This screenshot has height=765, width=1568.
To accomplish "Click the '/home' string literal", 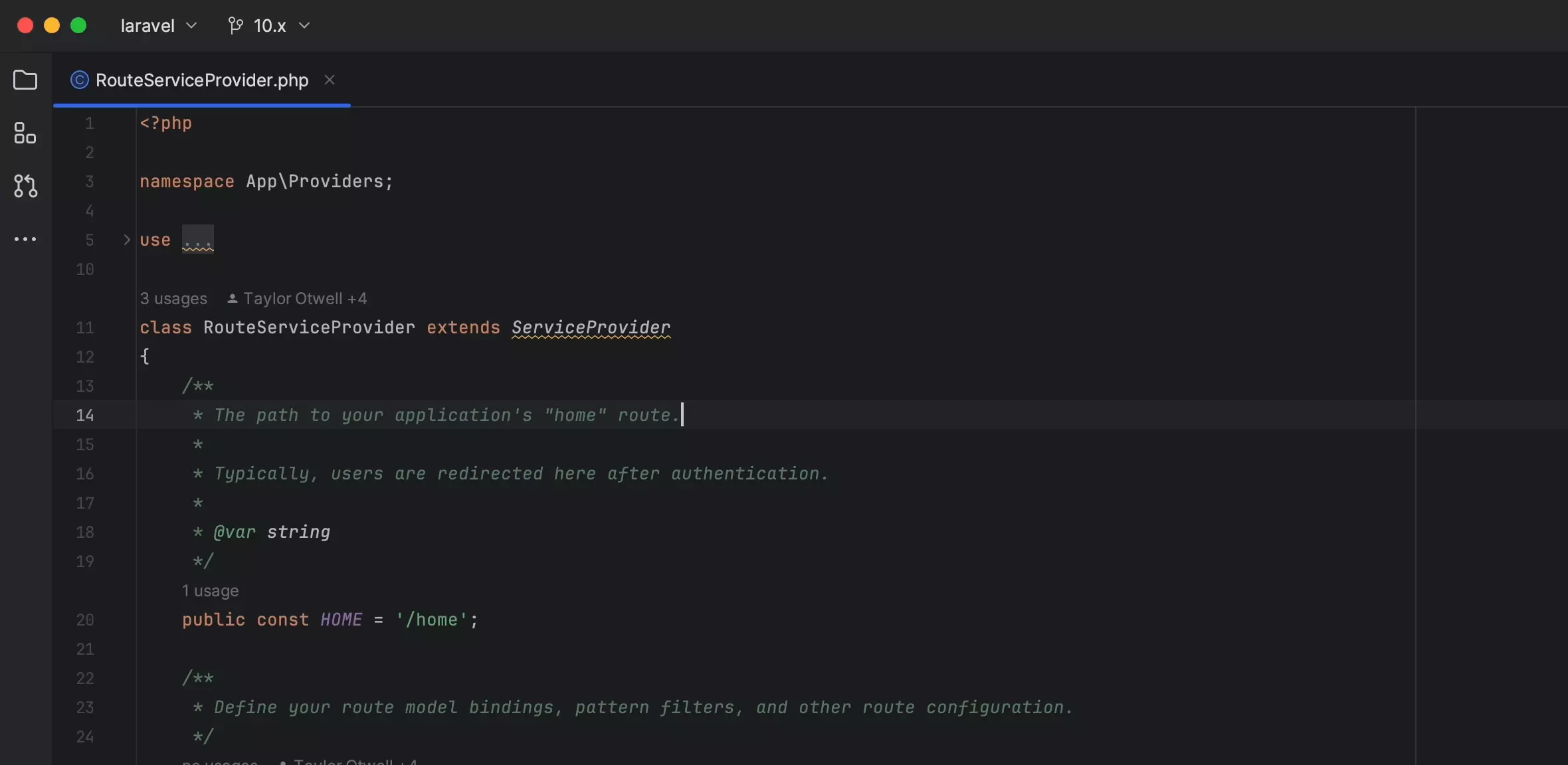I will 432,620.
